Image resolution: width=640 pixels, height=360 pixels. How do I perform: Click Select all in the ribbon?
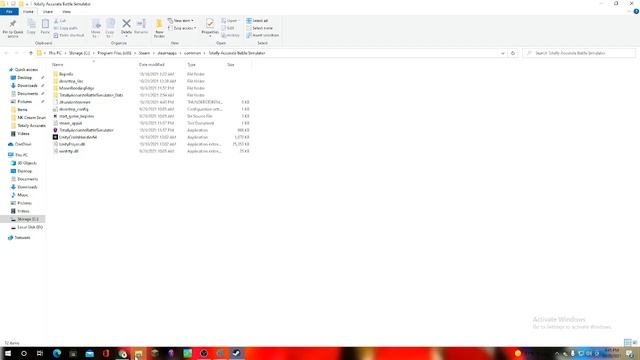coord(257,20)
